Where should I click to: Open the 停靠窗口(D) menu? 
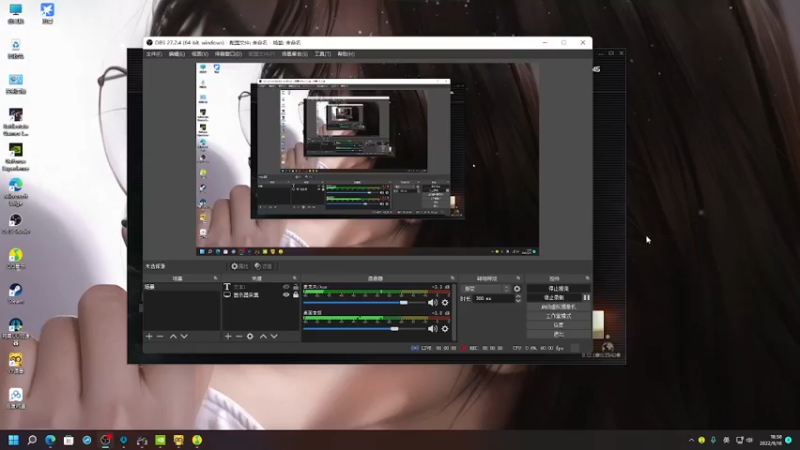[x=228, y=54]
